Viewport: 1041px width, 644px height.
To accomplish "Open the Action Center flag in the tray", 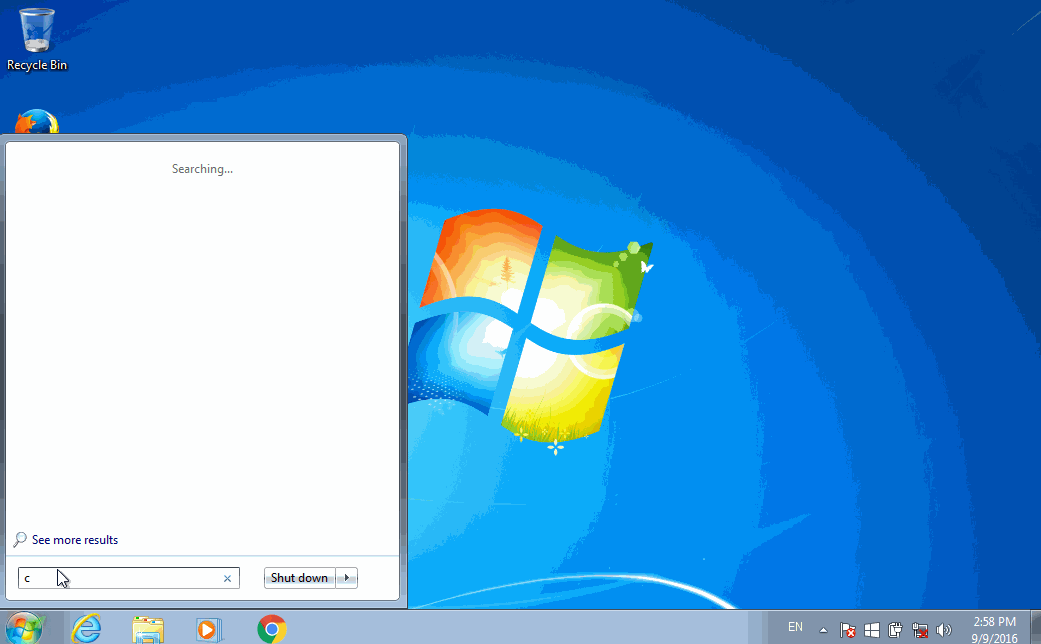I will click(x=847, y=630).
